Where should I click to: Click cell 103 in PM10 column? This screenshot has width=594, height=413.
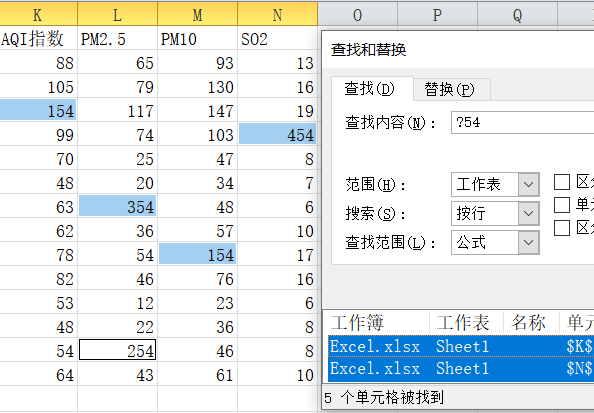(198, 135)
